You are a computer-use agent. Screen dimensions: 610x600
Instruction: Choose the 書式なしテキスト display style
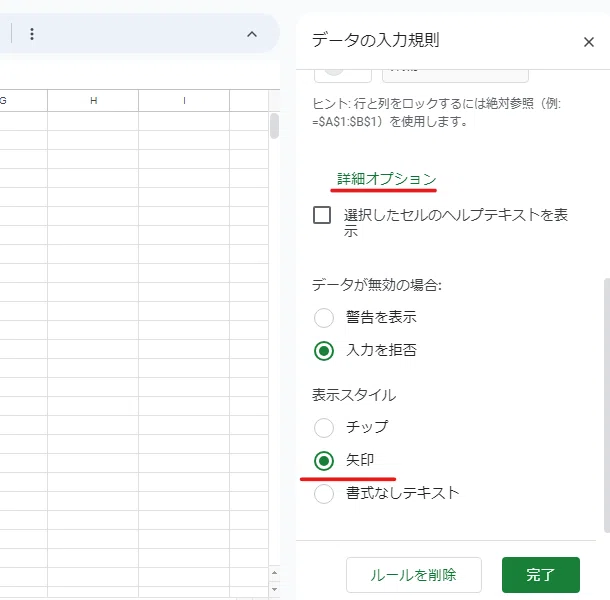(x=324, y=494)
